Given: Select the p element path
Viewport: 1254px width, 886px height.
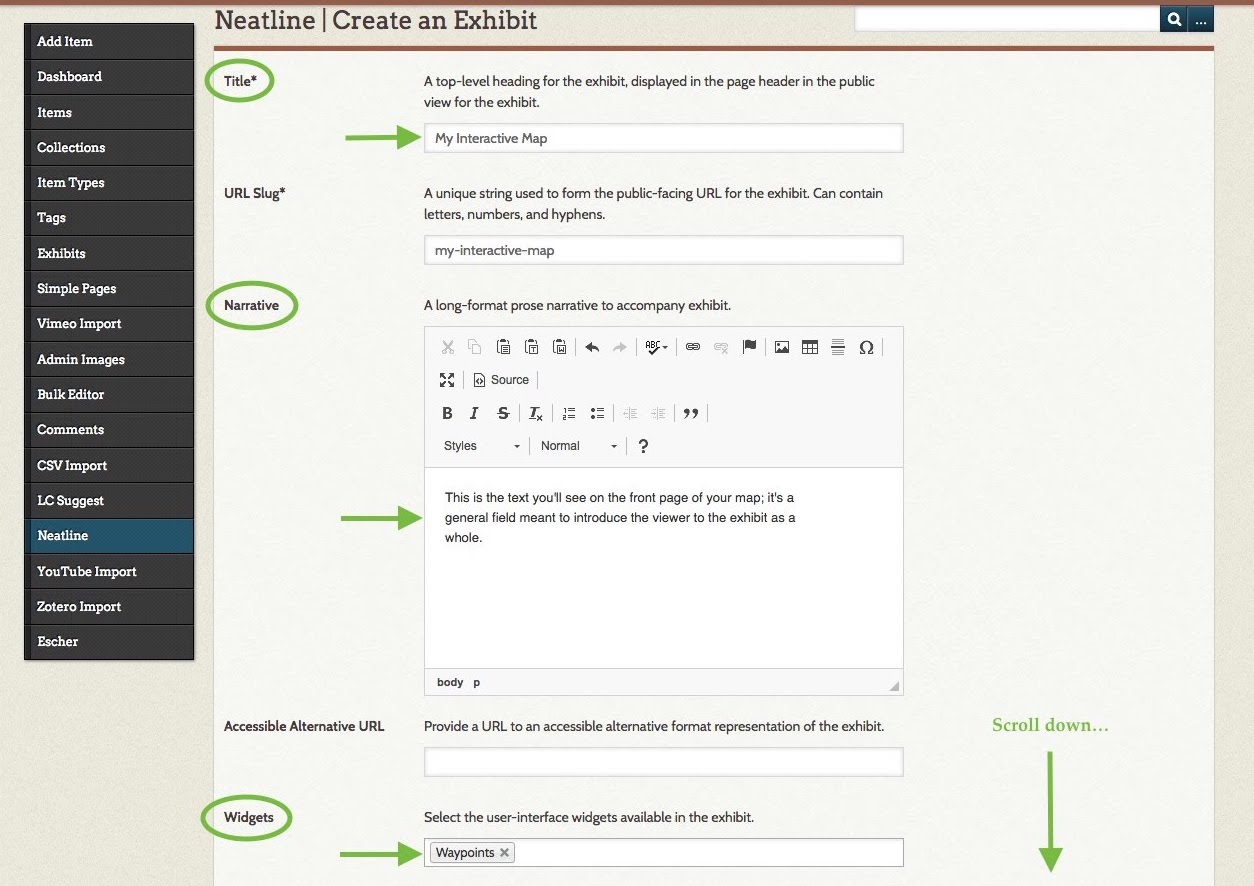Looking at the screenshot, I should point(477,682).
